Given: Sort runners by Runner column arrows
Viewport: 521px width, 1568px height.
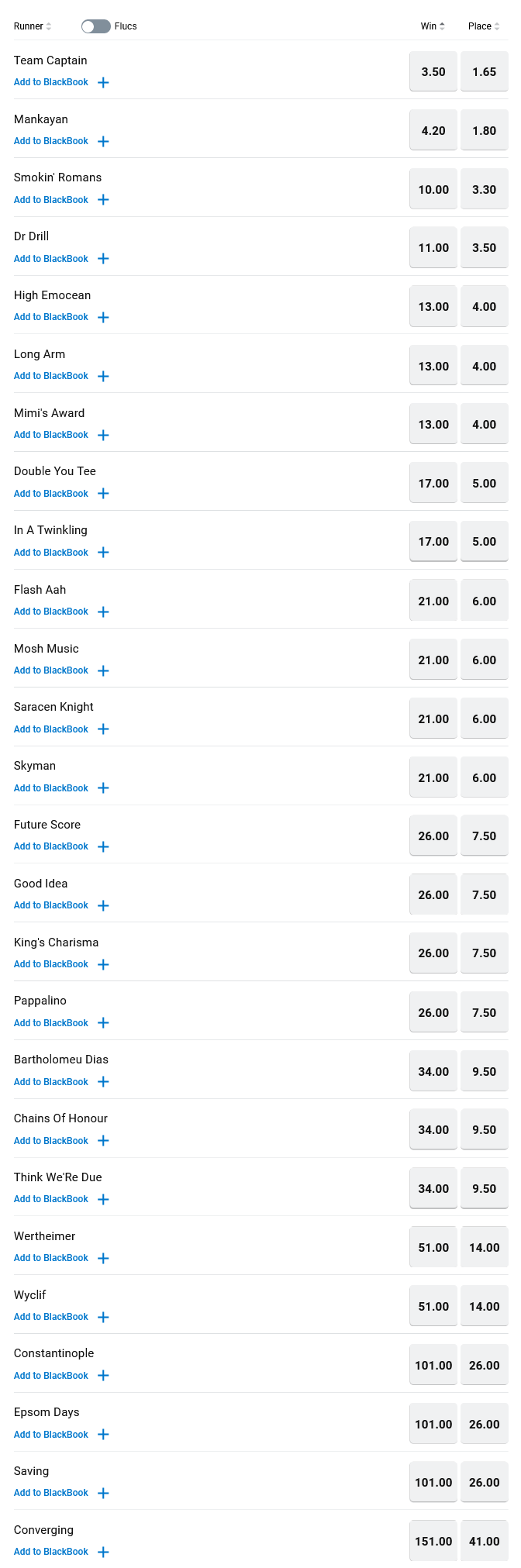Looking at the screenshot, I should point(49,26).
